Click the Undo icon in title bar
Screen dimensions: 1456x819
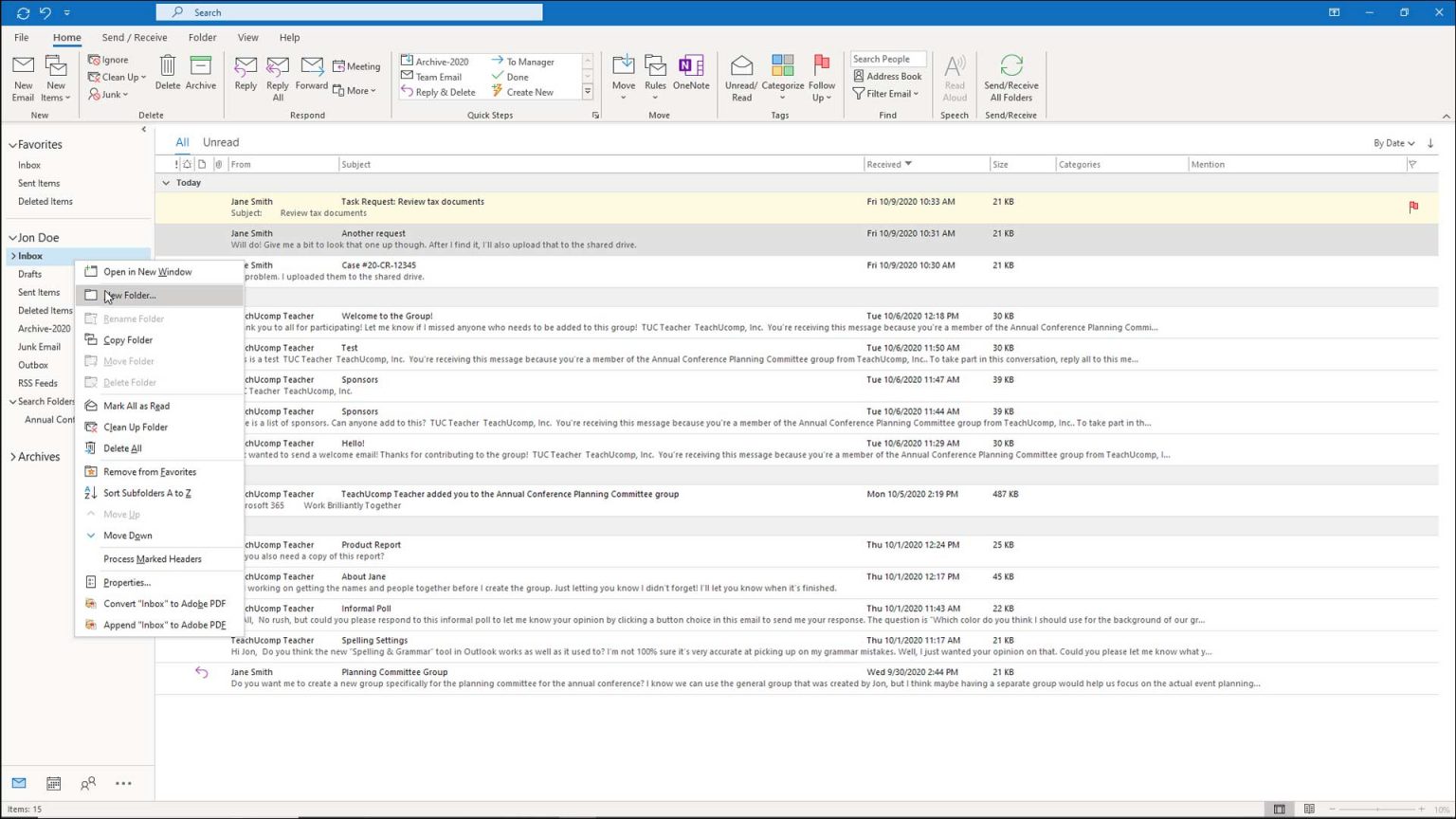click(x=45, y=13)
